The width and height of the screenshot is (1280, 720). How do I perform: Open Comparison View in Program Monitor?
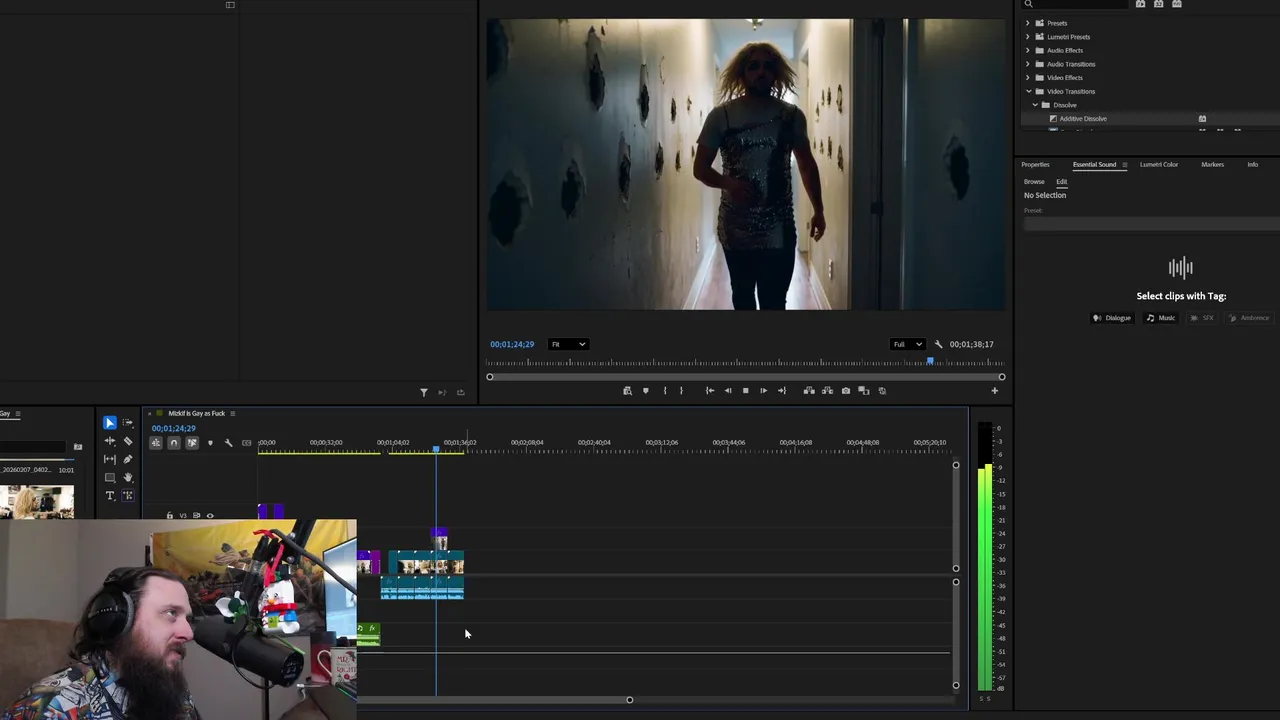tap(864, 391)
